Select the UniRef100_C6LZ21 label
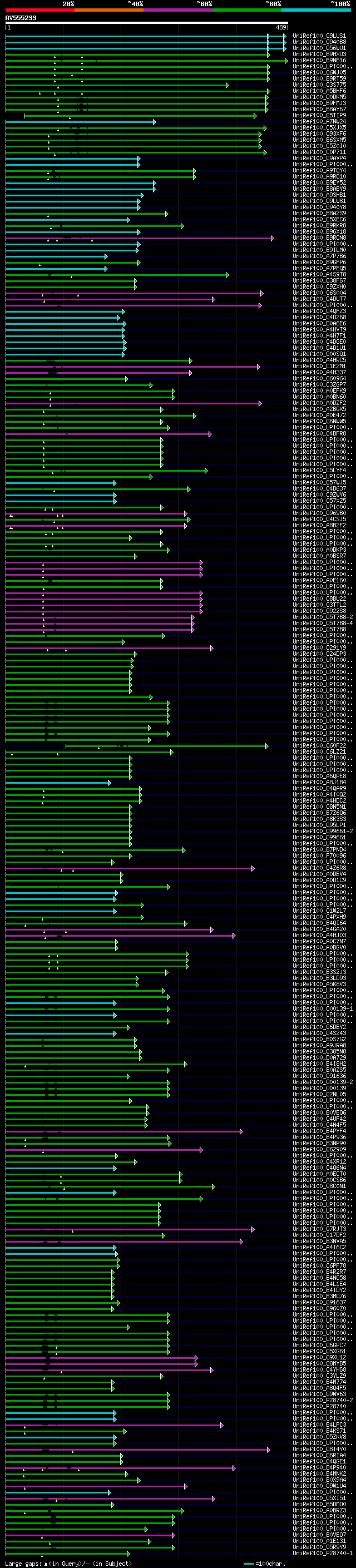 (x=319, y=752)
